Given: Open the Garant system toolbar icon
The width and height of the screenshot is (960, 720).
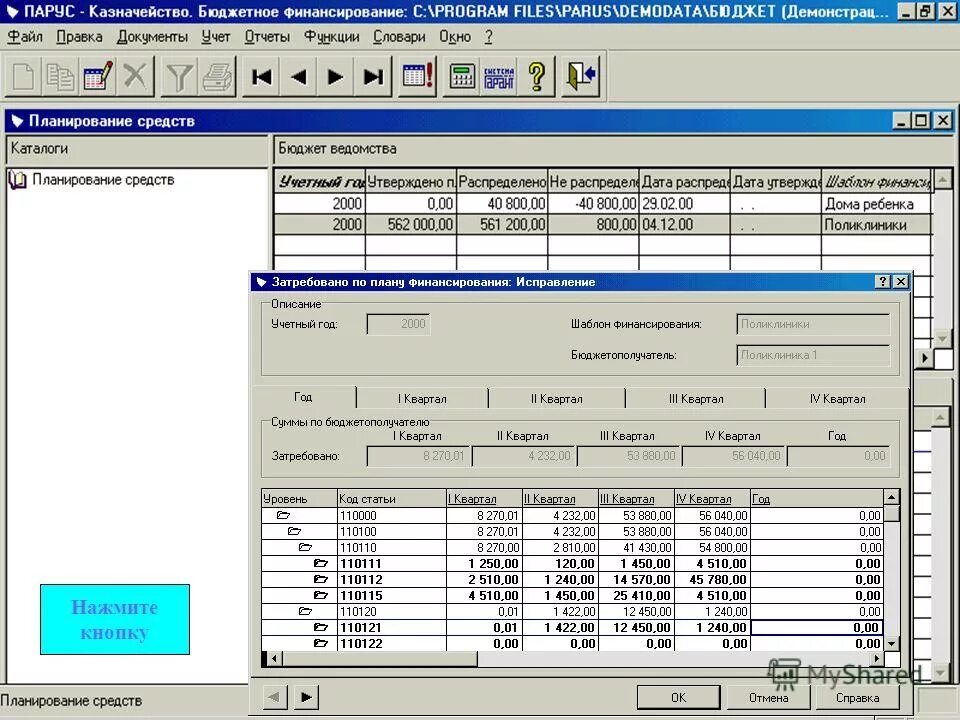Looking at the screenshot, I should tap(499, 77).
